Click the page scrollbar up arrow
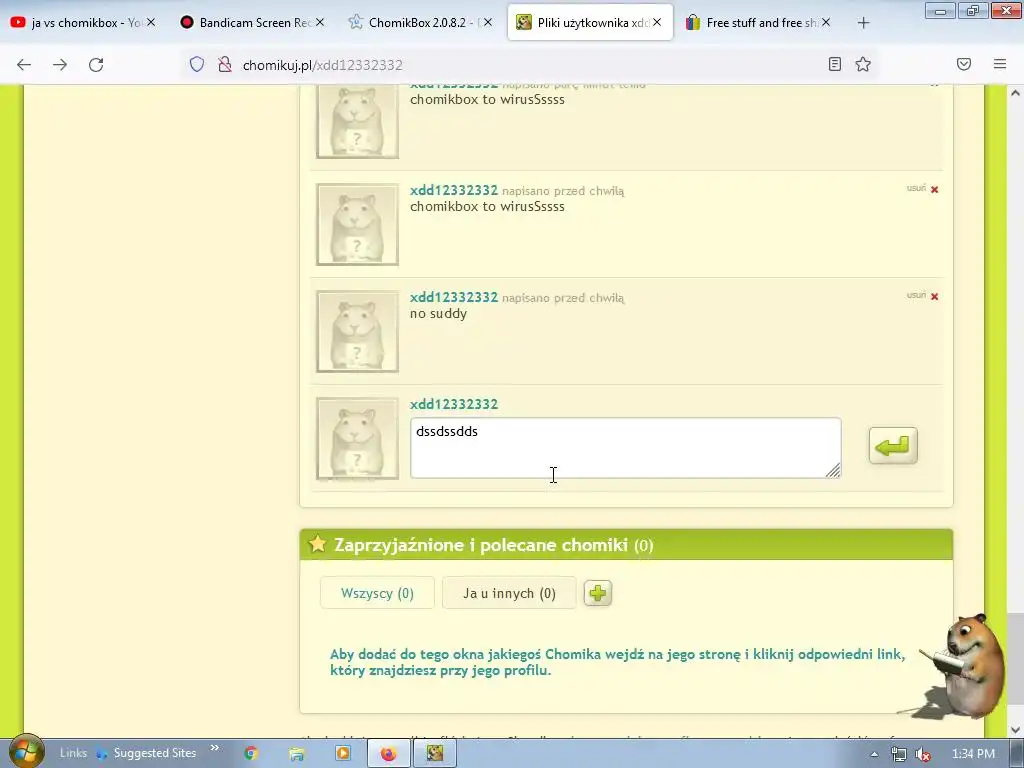 point(1015,93)
